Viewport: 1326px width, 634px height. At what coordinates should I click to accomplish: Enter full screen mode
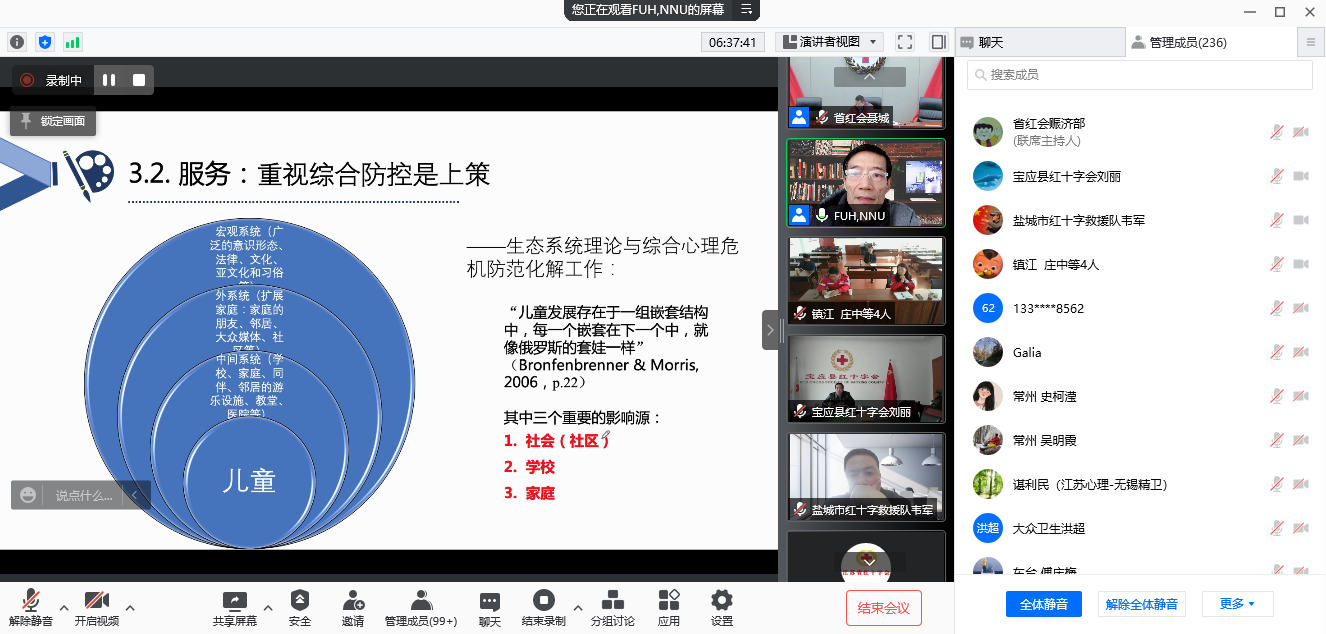[905, 42]
